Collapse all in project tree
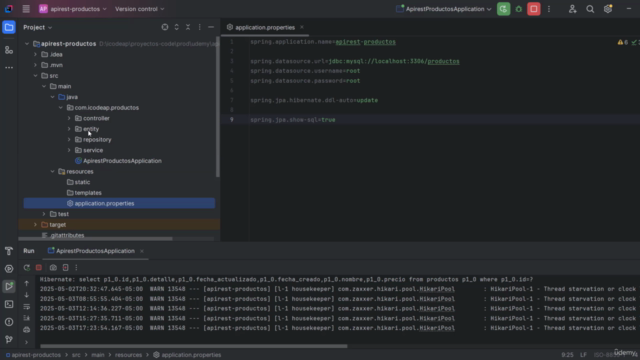The height and width of the screenshot is (360, 640). pyautogui.click(x=188, y=27)
